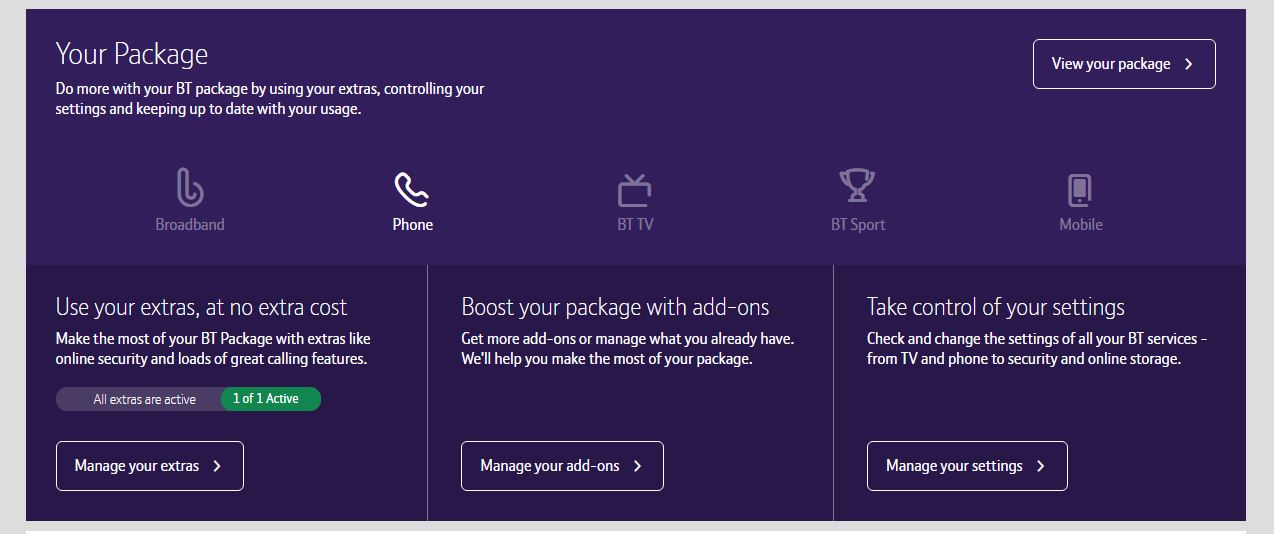
Task: Click 'Boost your package with add-ons' heading
Action: [x=615, y=307]
